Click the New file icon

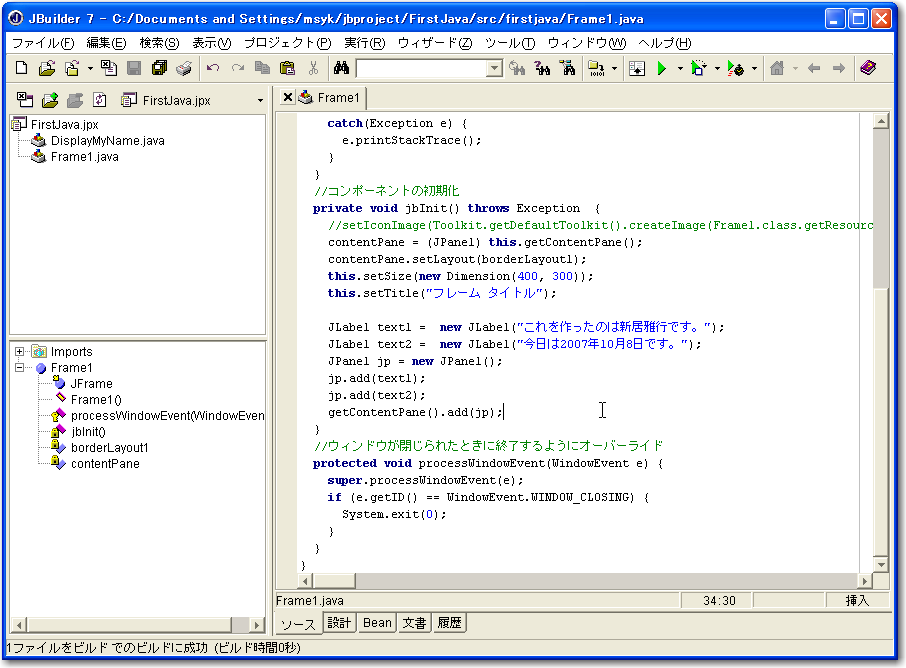[22, 68]
